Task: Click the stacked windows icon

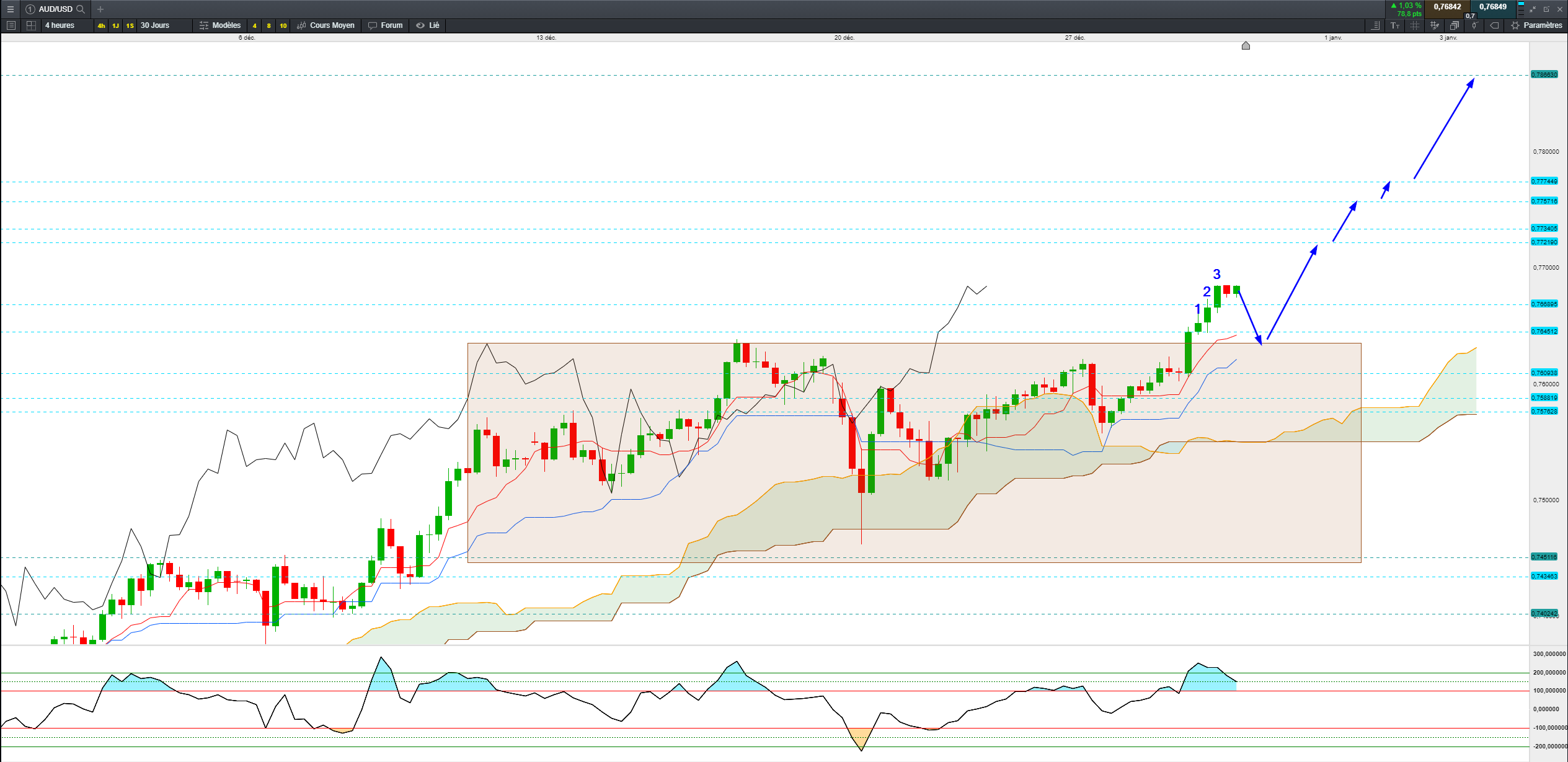Action: coord(1455,25)
